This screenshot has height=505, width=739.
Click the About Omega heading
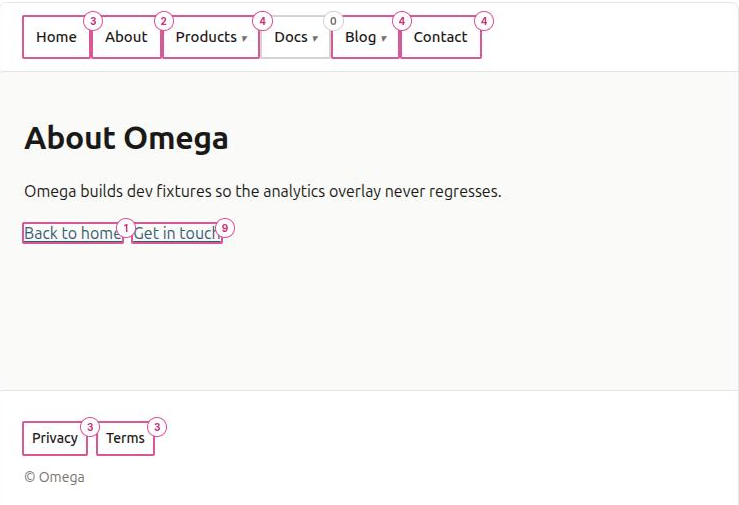pyautogui.click(x=126, y=138)
